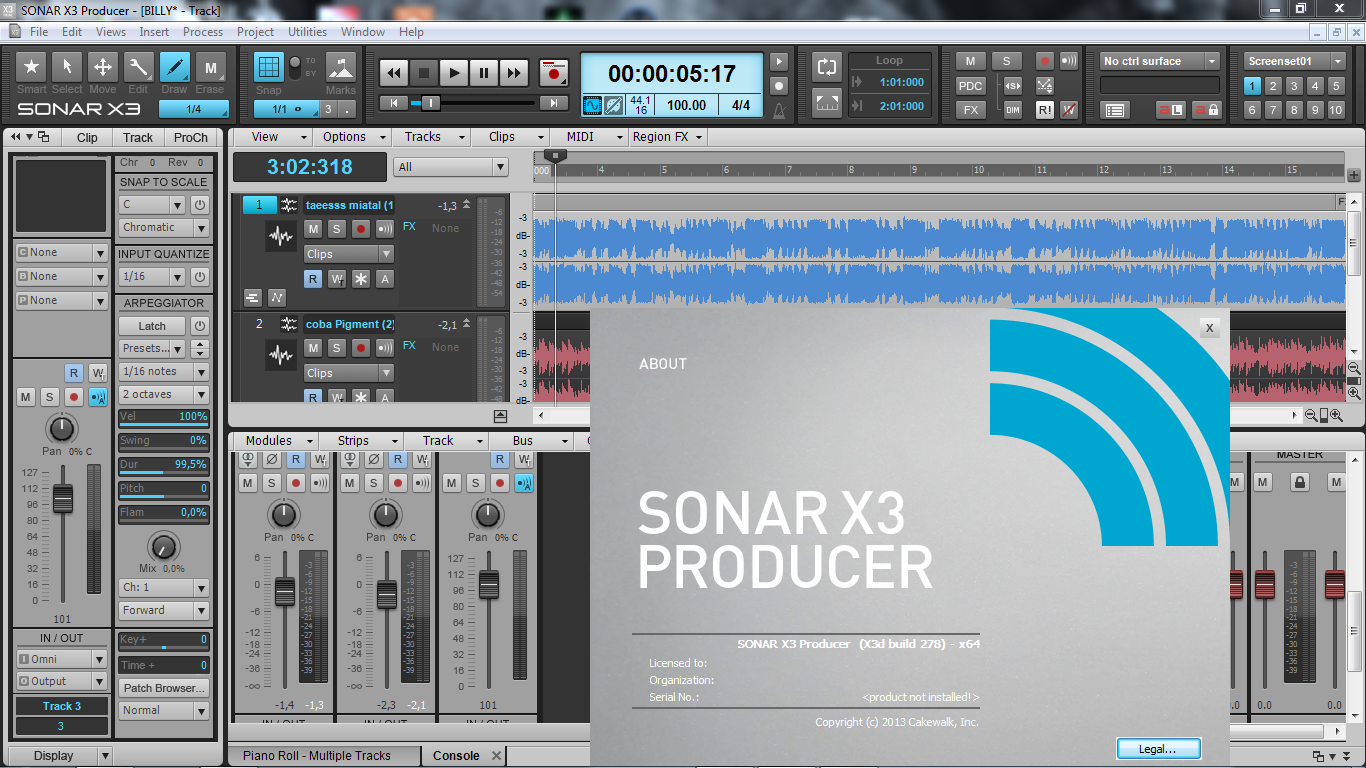Select the Smart tool
This screenshot has height=768, width=1366.
point(32,68)
